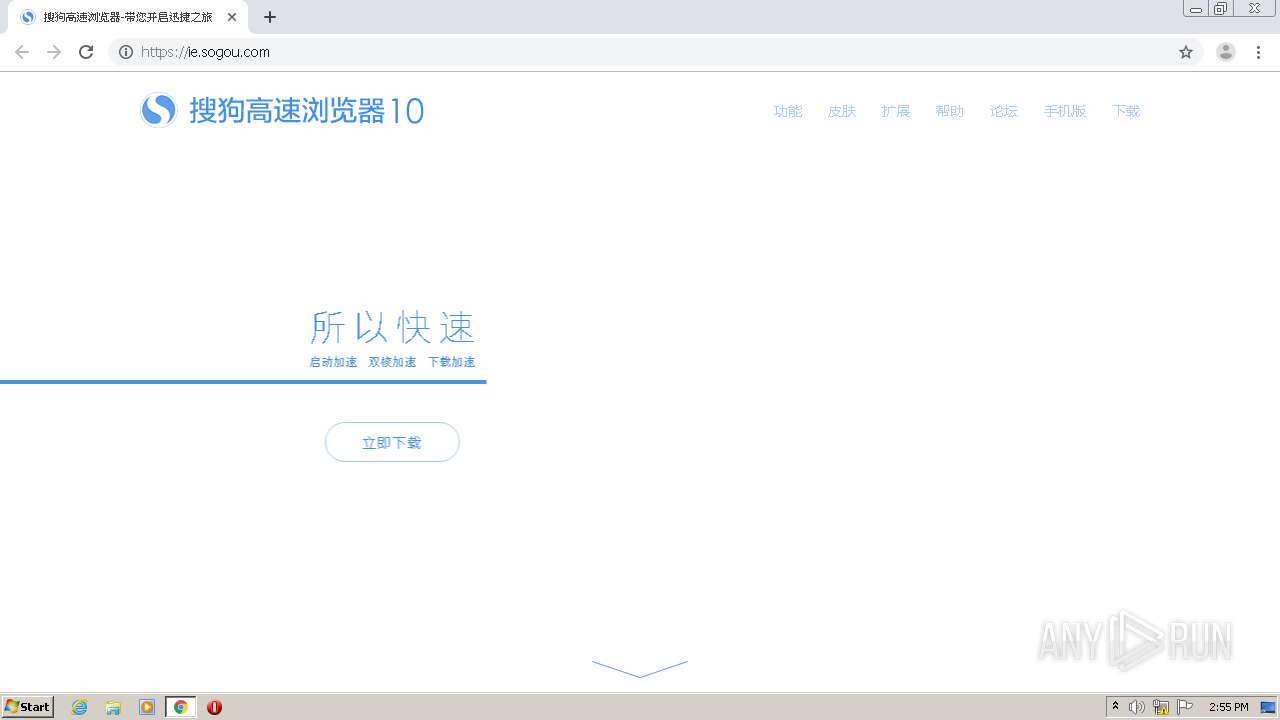
Task: Click Show Desktop button in tray
Action: click(x=1269, y=707)
